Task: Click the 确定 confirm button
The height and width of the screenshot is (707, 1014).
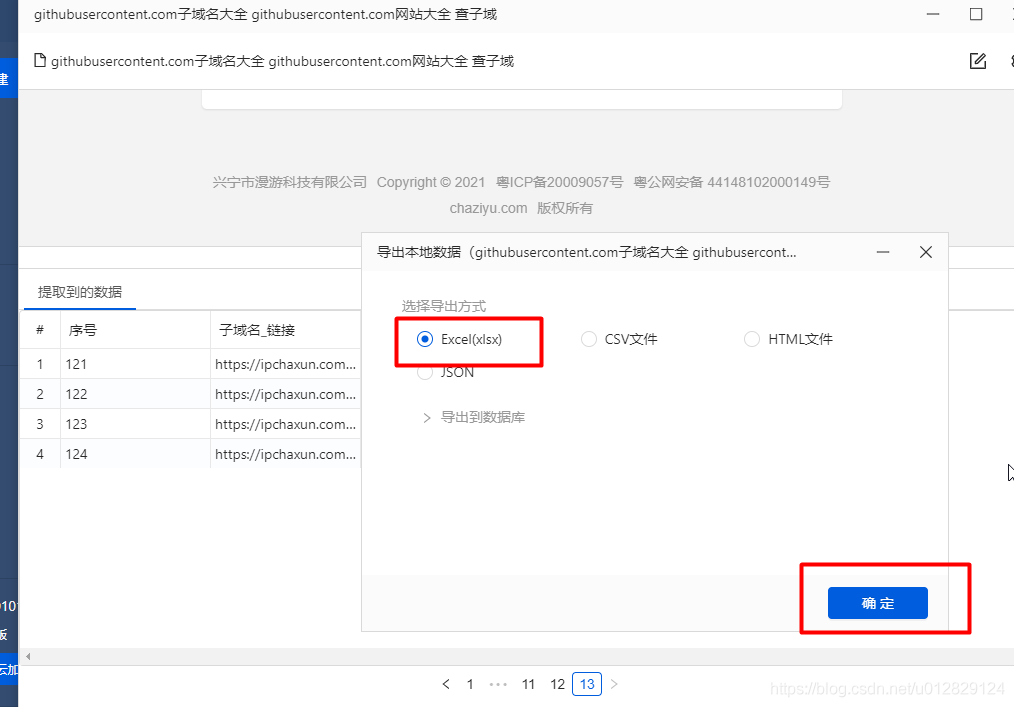Action: (878, 603)
